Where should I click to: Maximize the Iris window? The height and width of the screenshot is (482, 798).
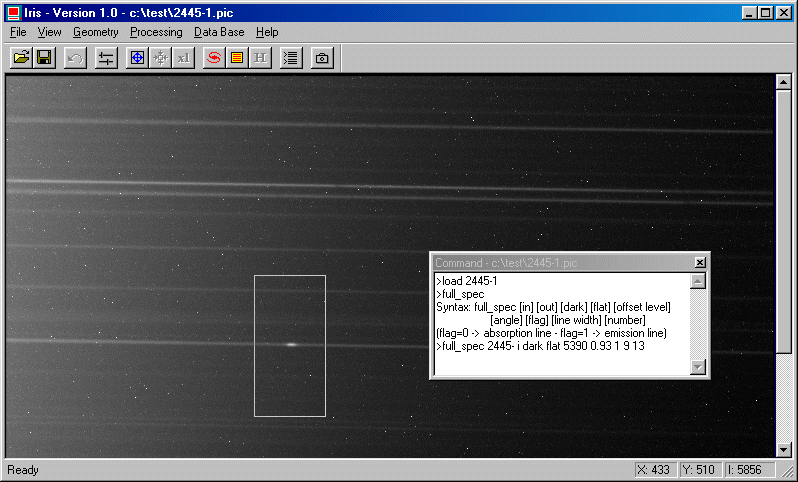point(765,13)
